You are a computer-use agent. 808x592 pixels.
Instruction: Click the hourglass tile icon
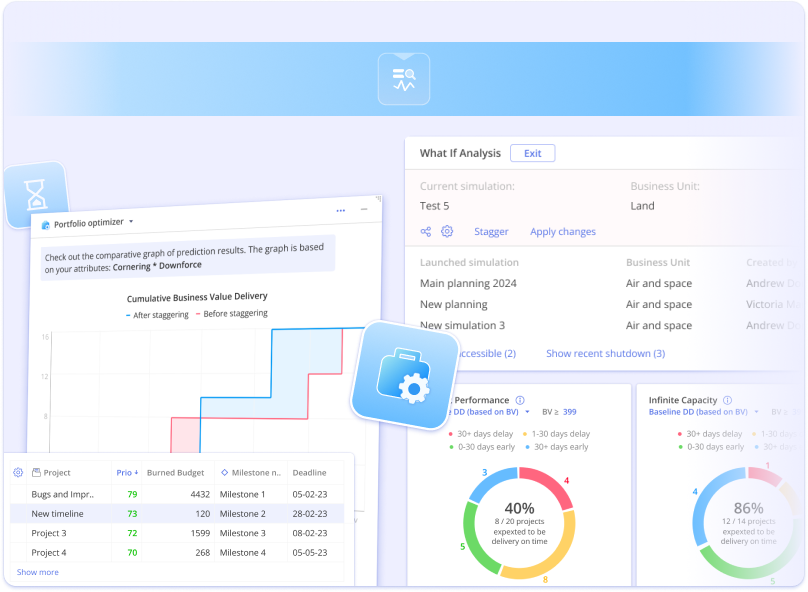point(36,195)
